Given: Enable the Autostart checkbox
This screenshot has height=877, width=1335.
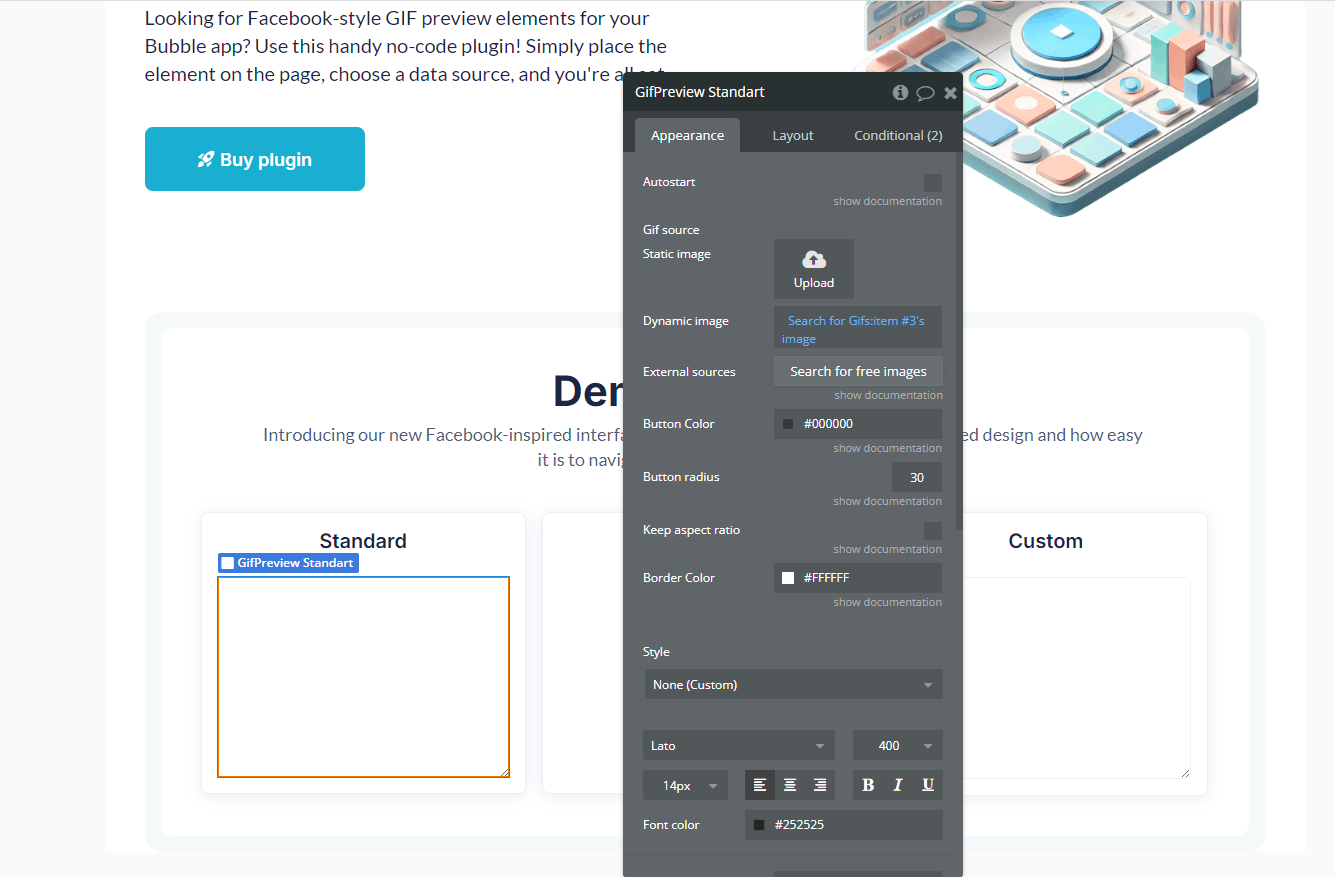Looking at the screenshot, I should pyautogui.click(x=933, y=182).
